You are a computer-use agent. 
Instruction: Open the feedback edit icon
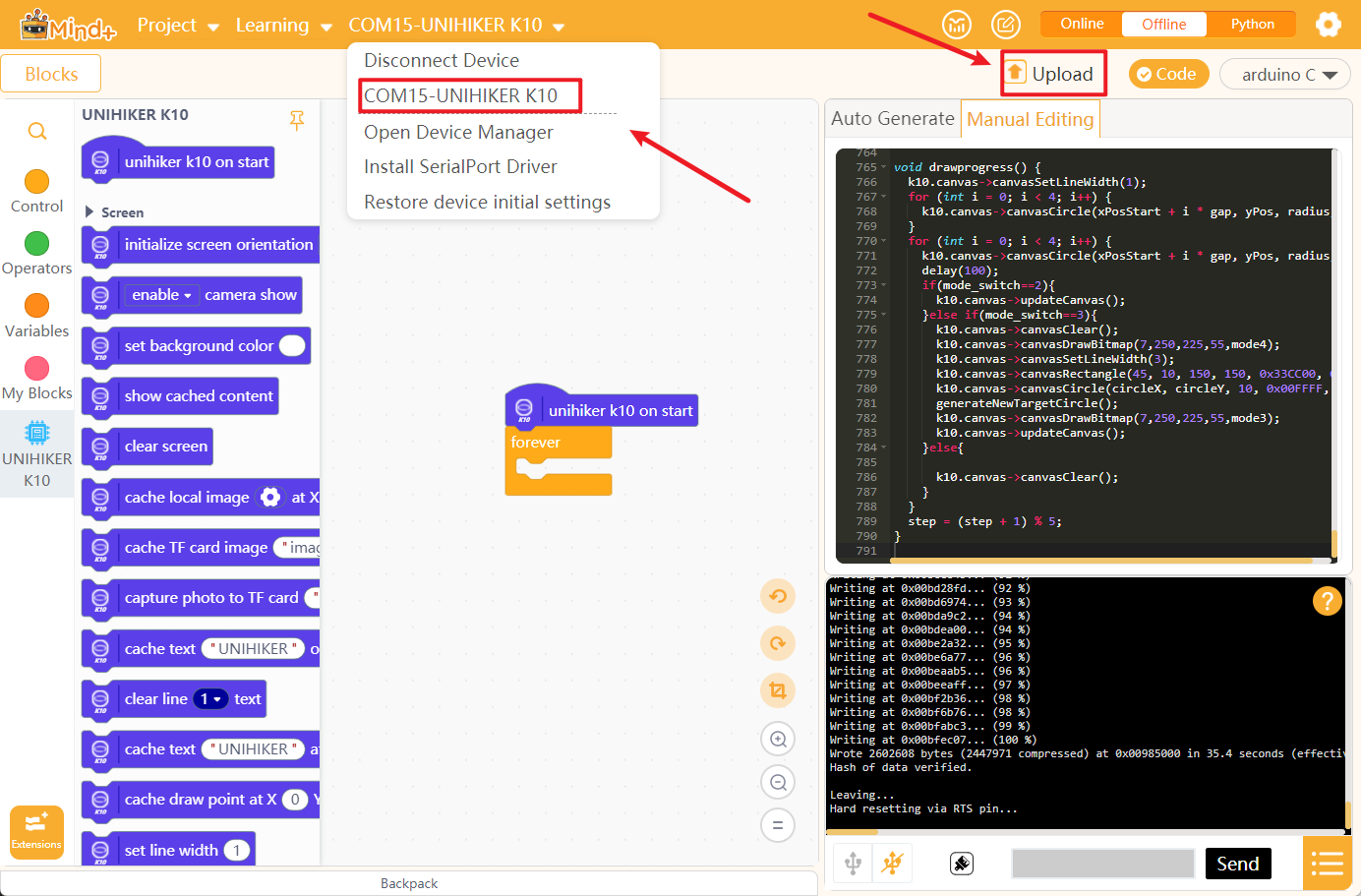coord(1005,25)
